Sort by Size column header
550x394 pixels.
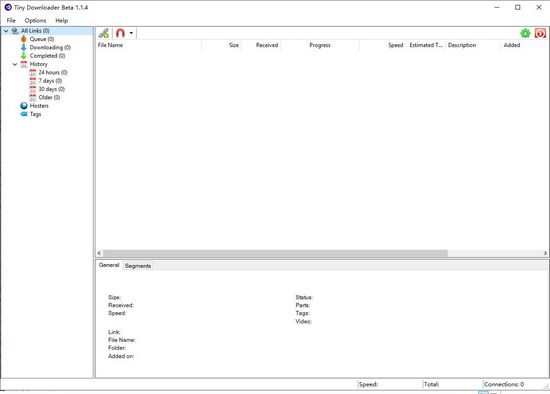[222, 45]
